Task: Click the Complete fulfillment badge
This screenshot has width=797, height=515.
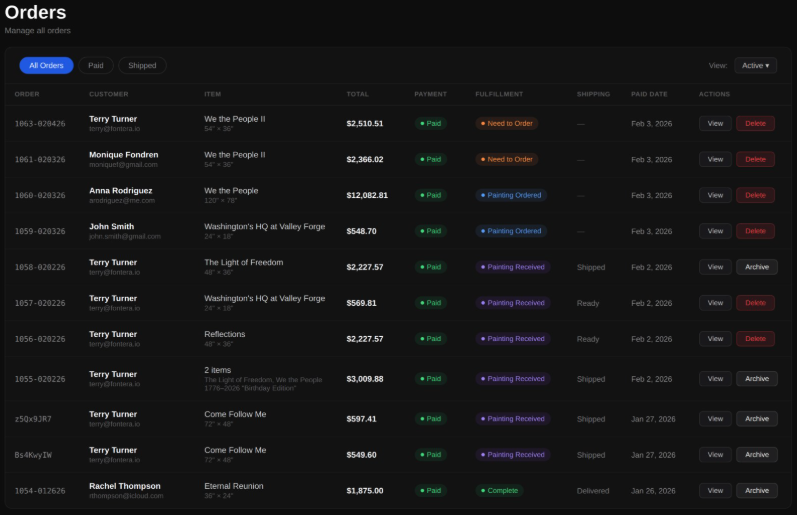Action: 500,491
